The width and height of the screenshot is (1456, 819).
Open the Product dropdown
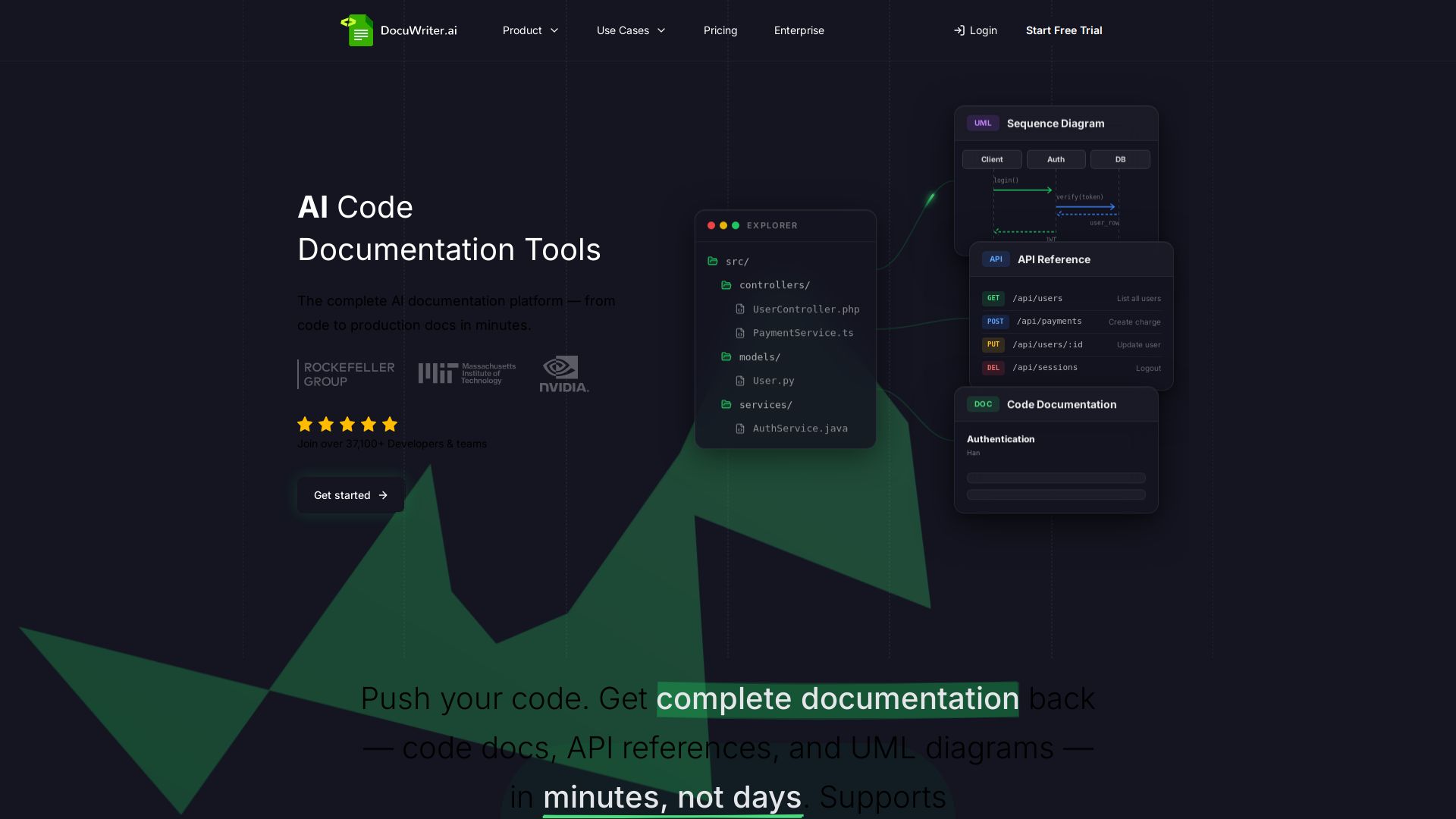(530, 30)
